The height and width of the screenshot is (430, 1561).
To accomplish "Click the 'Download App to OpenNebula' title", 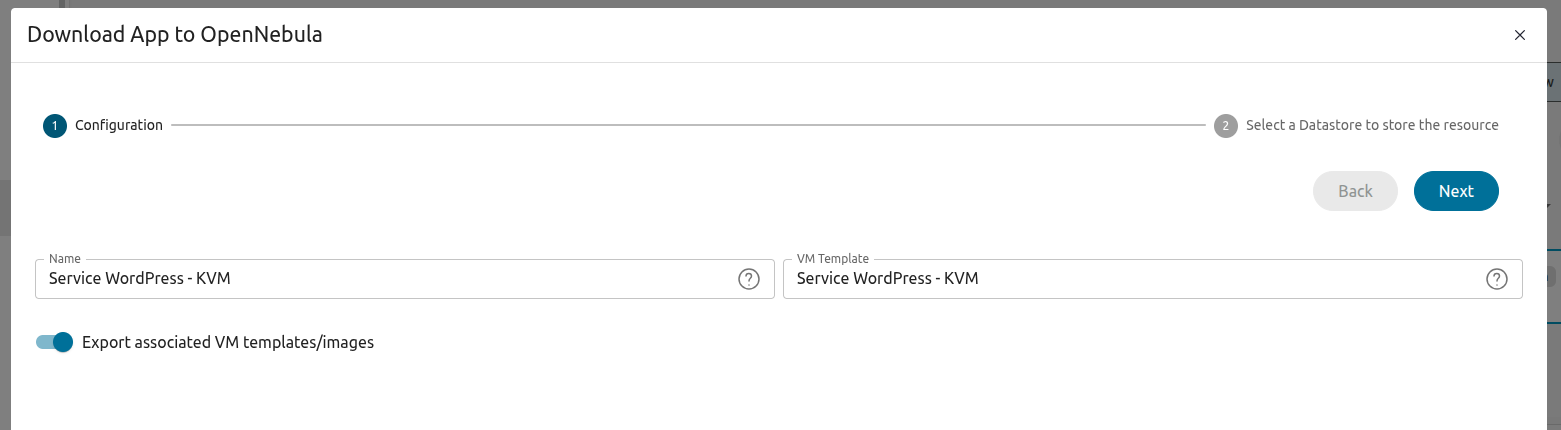I will click(x=174, y=35).
